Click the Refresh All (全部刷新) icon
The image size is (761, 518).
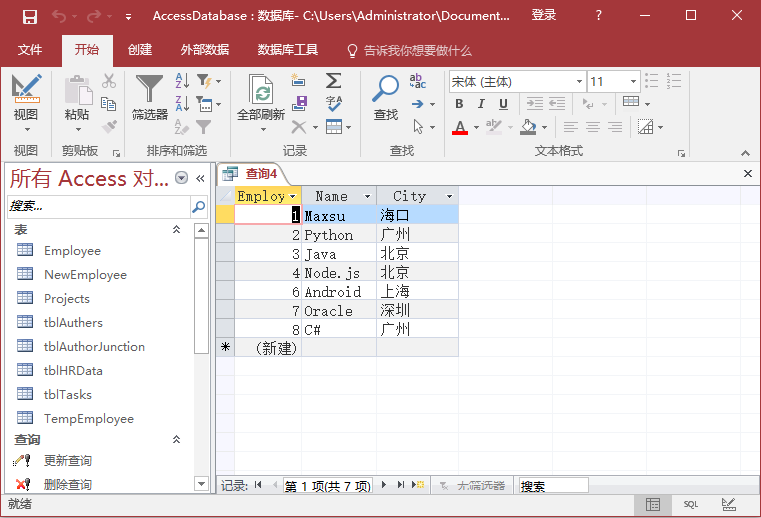261,91
